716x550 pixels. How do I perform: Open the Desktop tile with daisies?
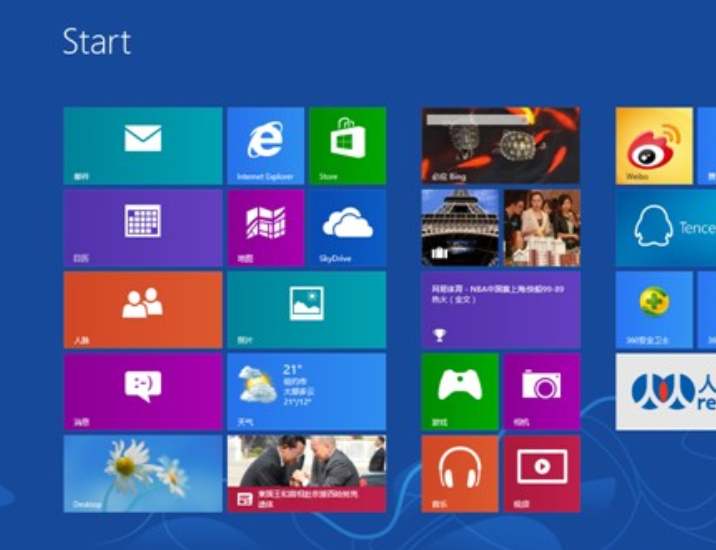[x=143, y=474]
